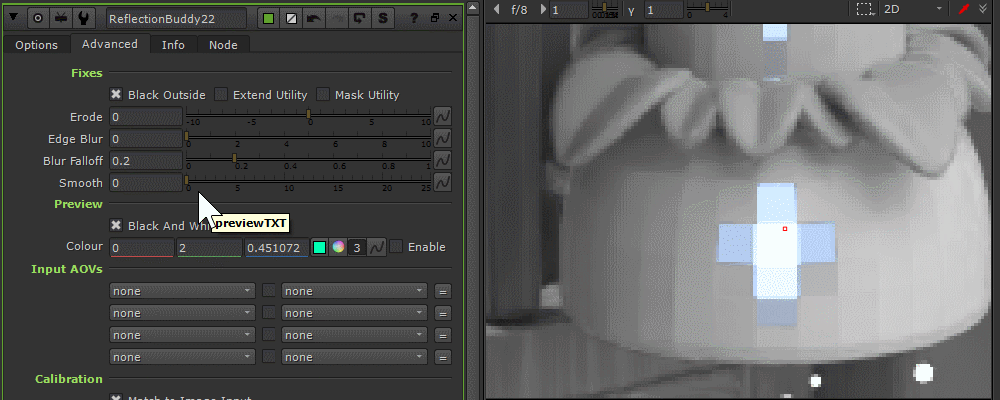The width and height of the screenshot is (1000, 400).
Task: Click the green node colour button
Action: coord(268,19)
